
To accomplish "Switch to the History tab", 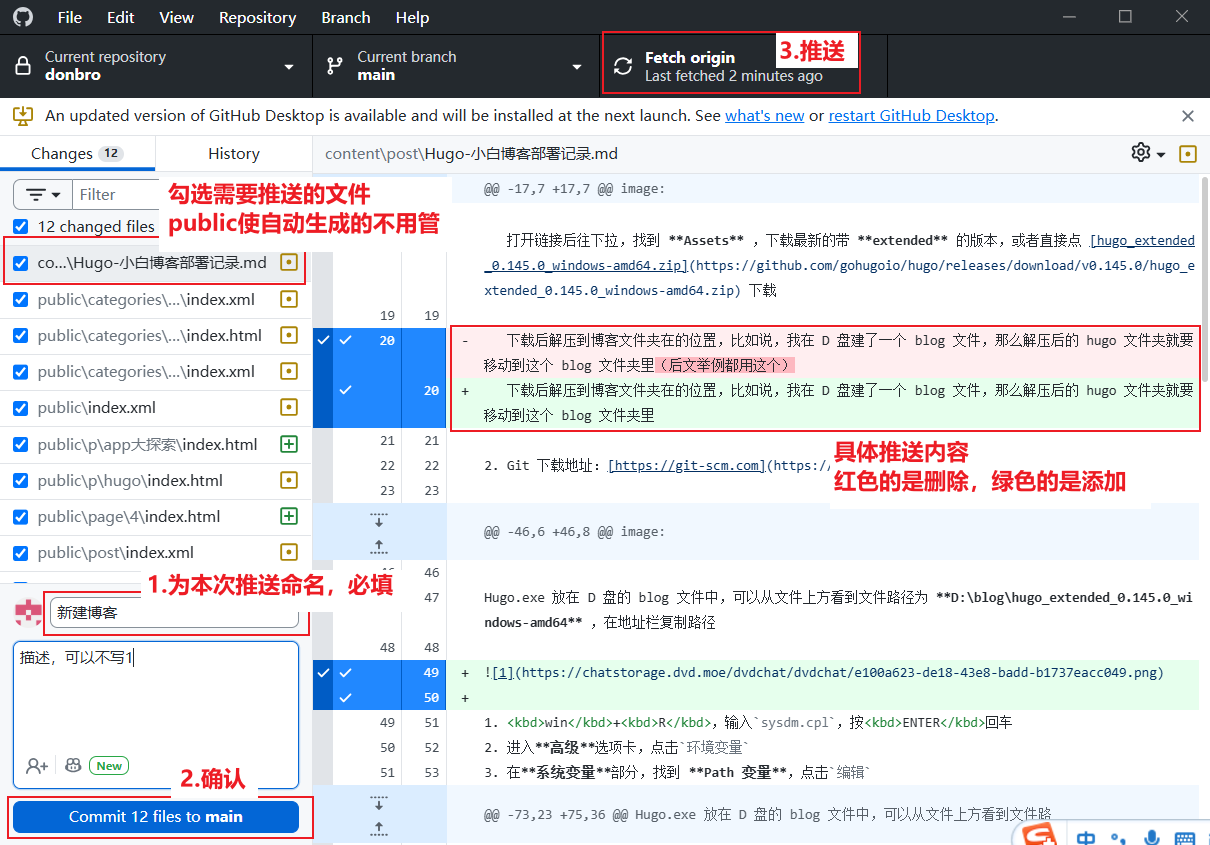I will pyautogui.click(x=234, y=153).
